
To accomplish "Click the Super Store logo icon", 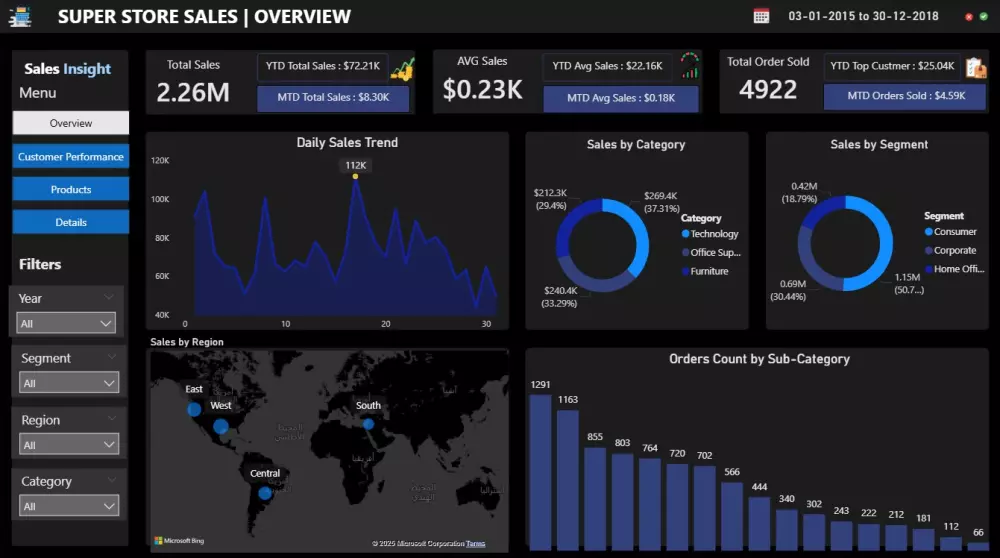I will point(20,17).
